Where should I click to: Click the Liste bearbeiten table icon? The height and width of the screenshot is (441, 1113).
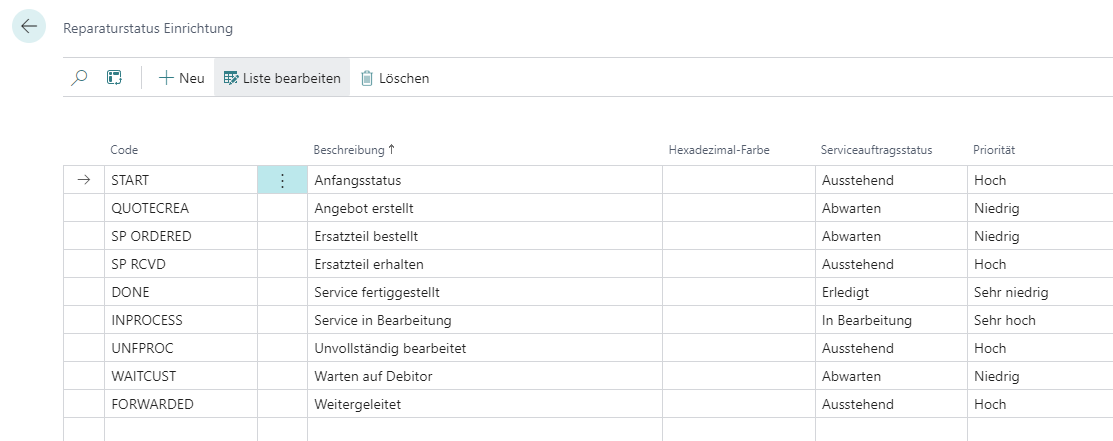[231, 78]
